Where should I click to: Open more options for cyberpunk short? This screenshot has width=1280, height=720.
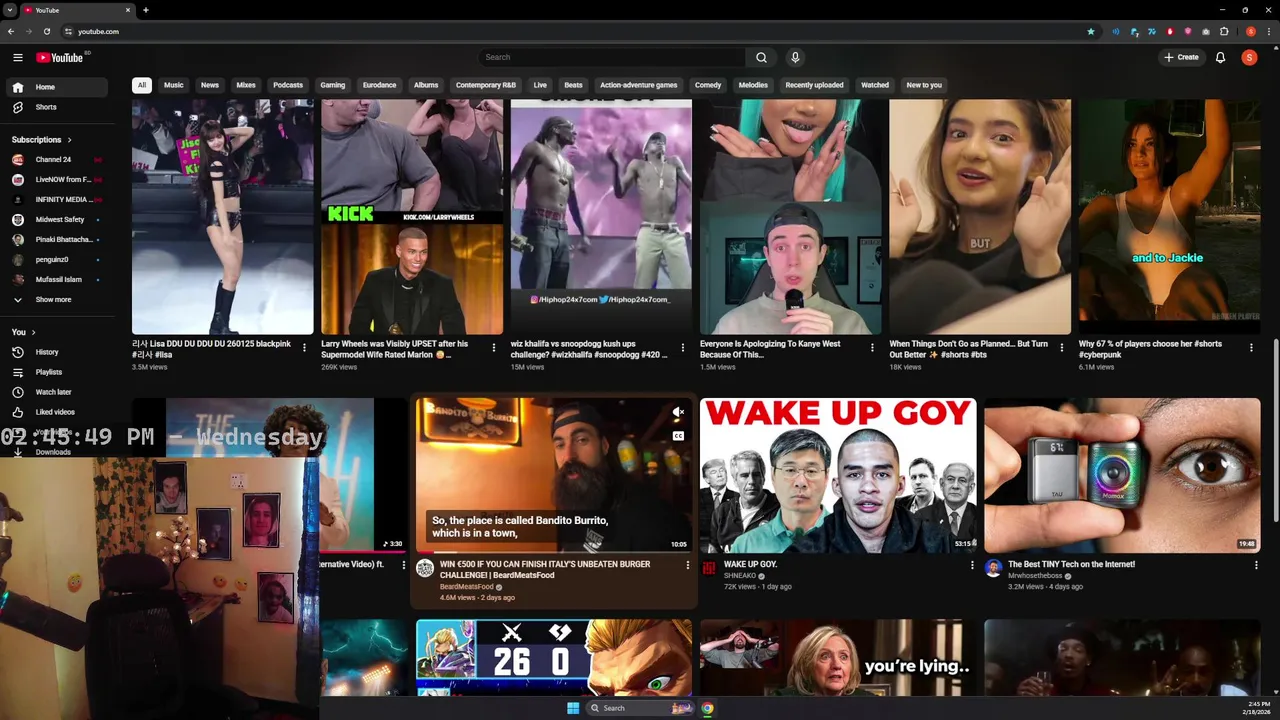(1251, 348)
